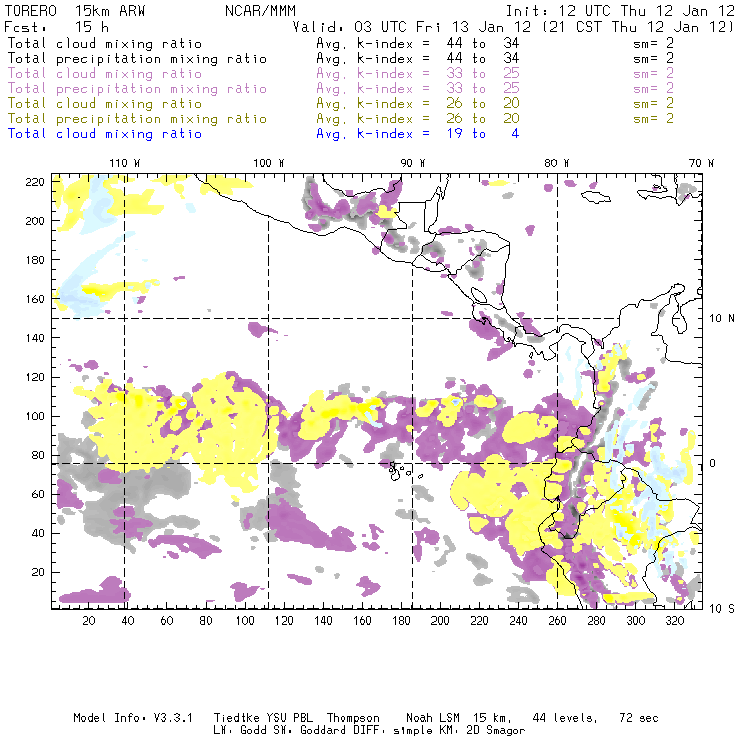The width and height of the screenshot is (740, 740).
Task: Click the "Fcst: 15 h" forecast hour text
Action: [56, 27]
